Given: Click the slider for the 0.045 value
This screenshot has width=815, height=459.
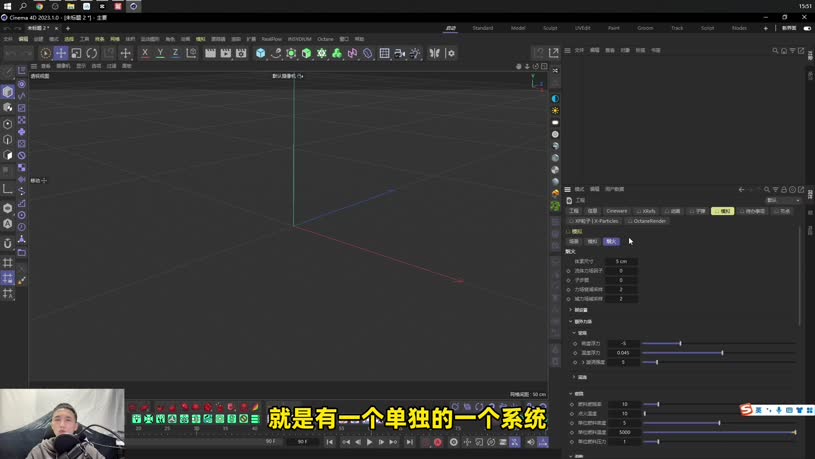Looking at the screenshot, I should (719, 353).
